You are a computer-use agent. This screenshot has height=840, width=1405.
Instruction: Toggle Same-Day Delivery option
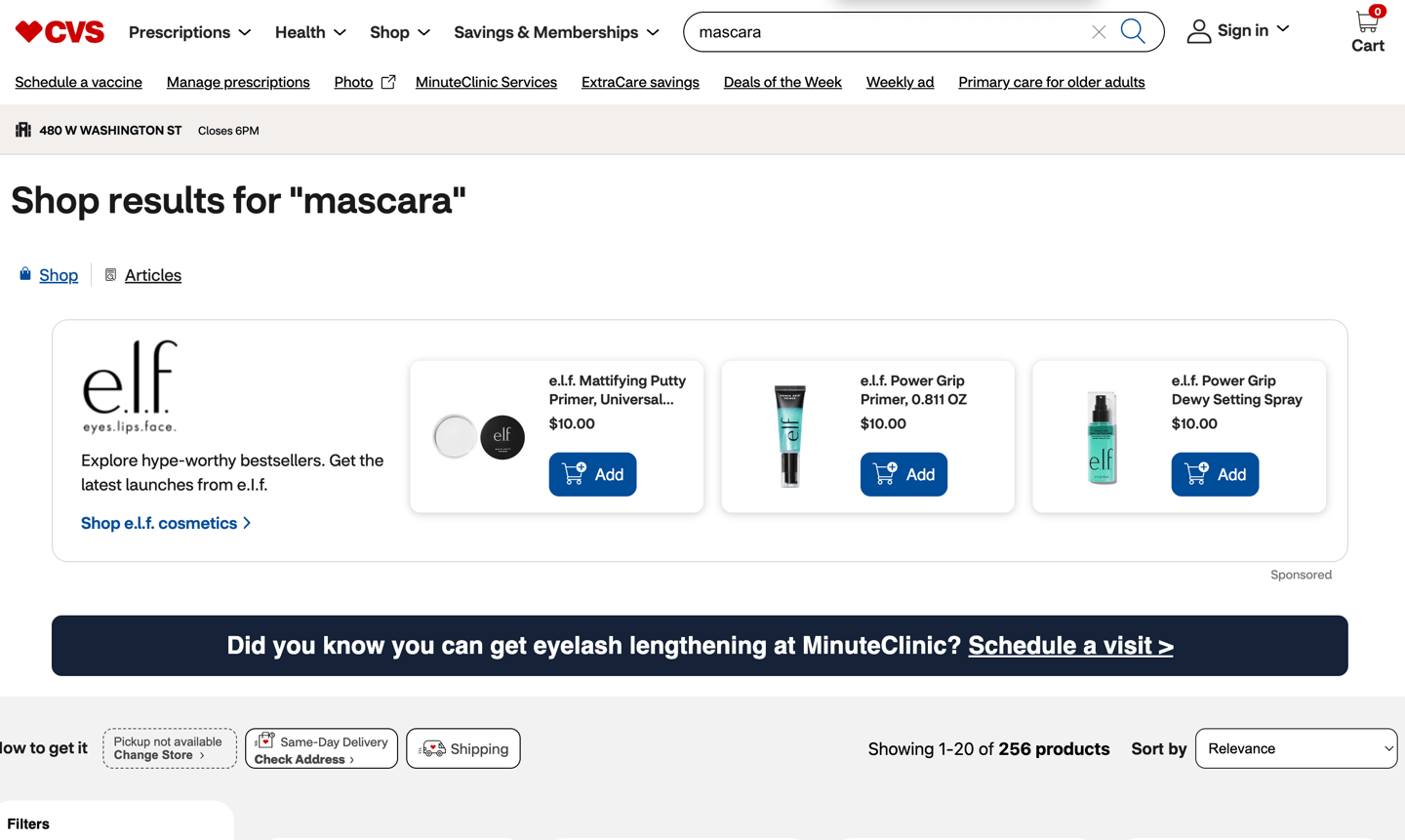tap(321, 748)
